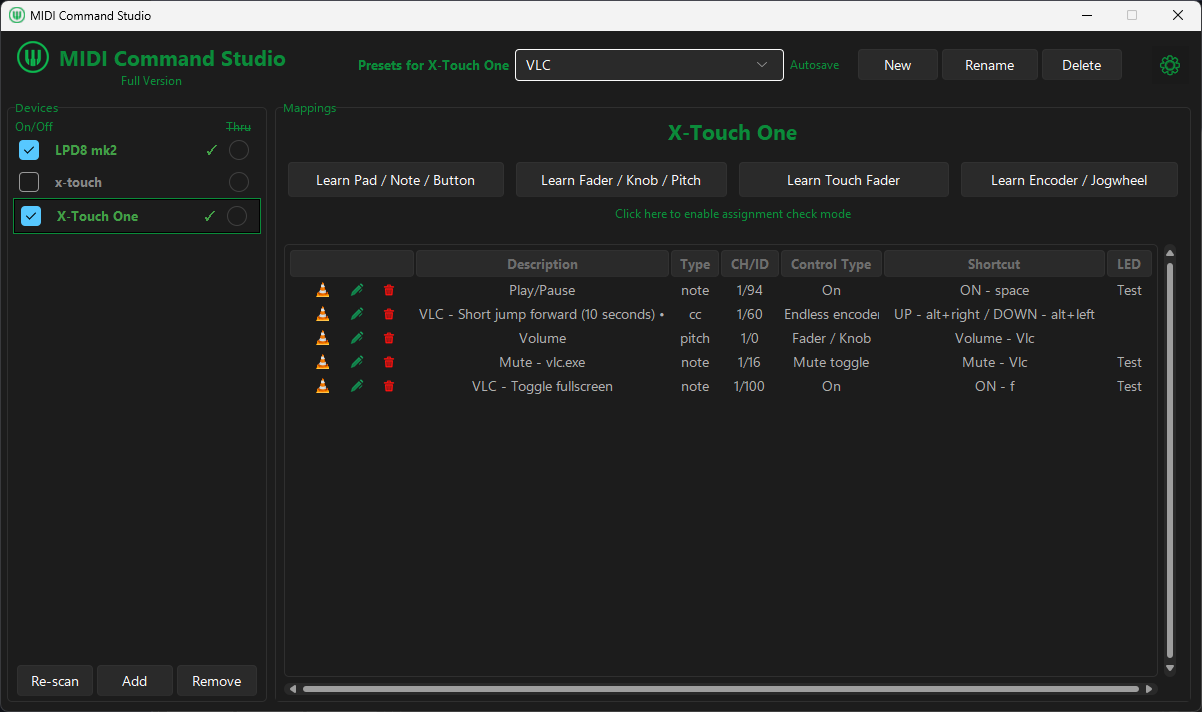Click the horizontal scrollbar right arrow
Image resolution: width=1202 pixels, height=712 pixels.
click(x=1149, y=688)
